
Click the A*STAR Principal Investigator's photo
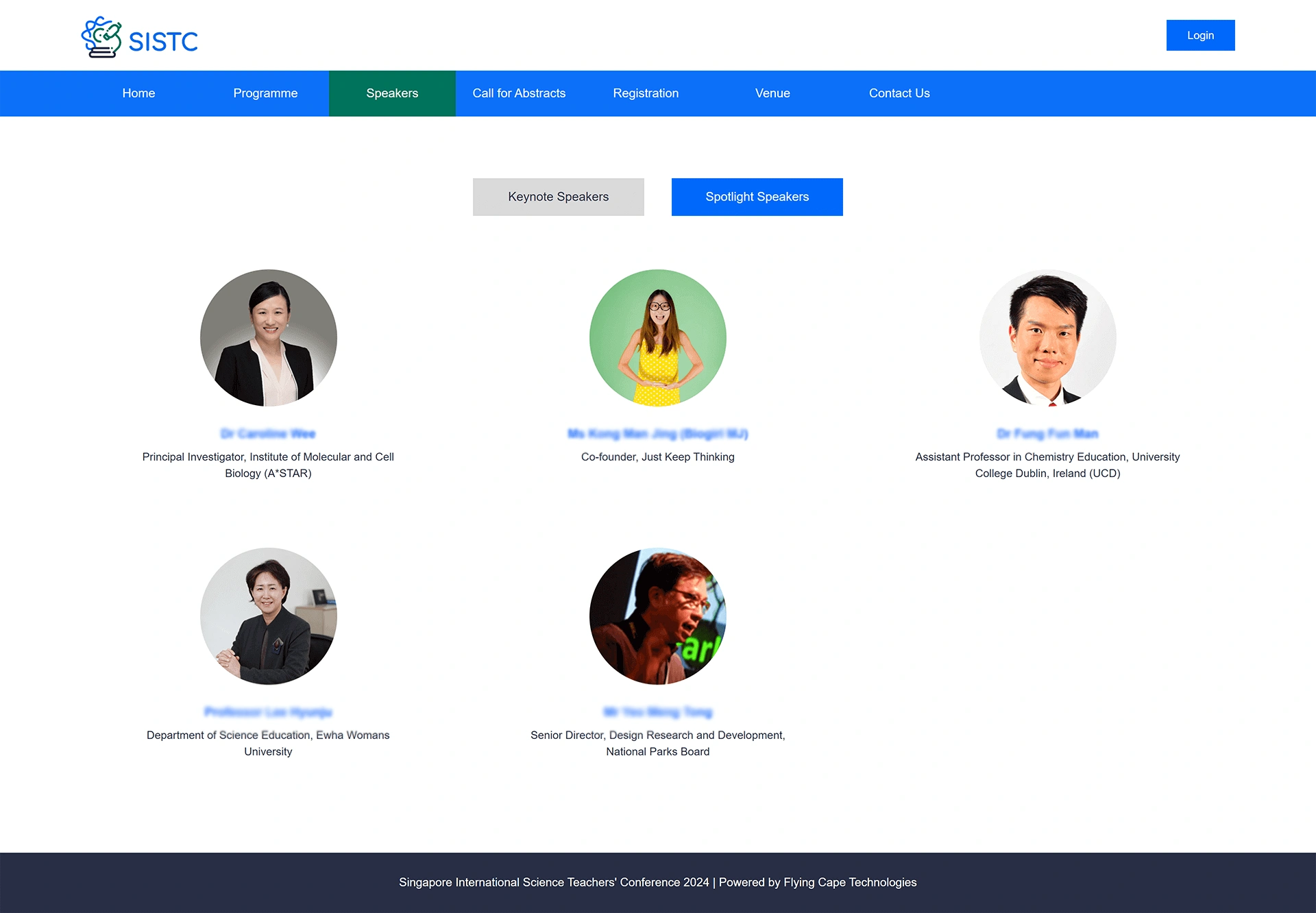[268, 337]
